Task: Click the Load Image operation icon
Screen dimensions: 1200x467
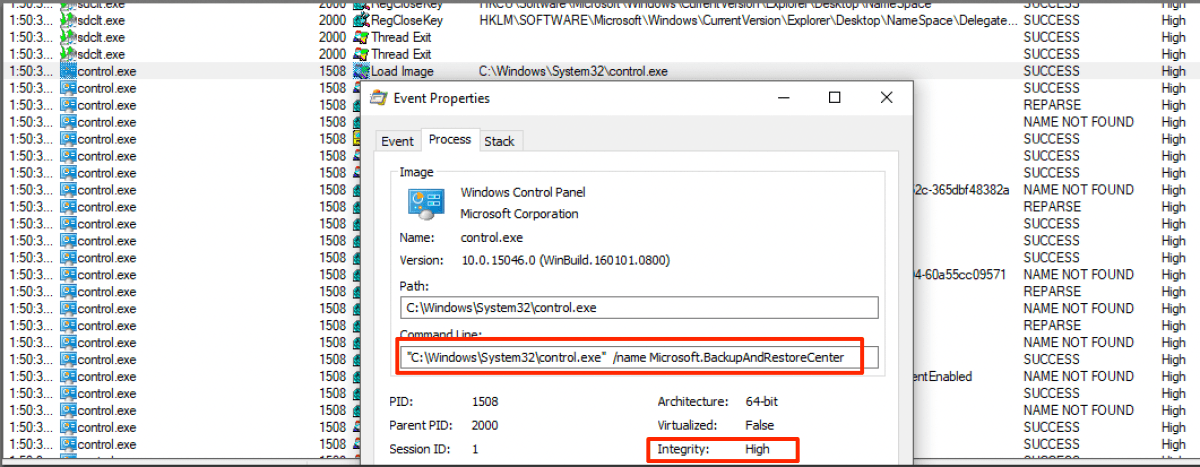Action: click(x=361, y=72)
